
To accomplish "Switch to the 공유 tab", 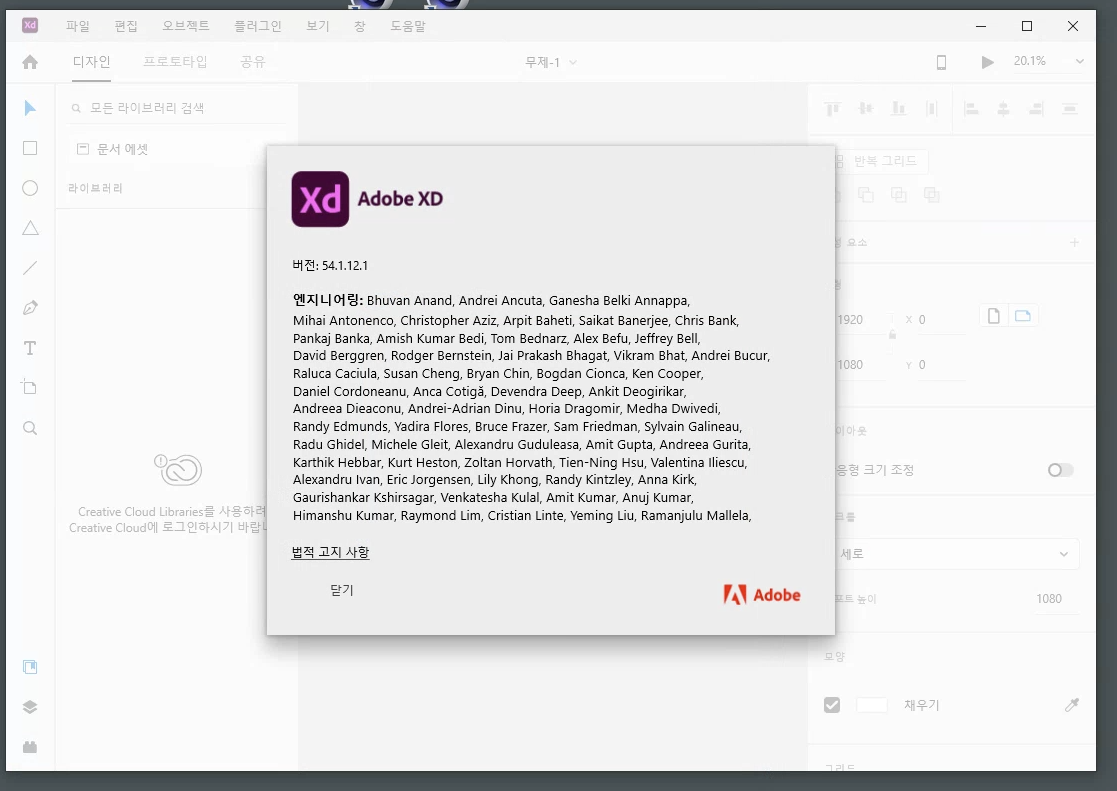I will [253, 62].
